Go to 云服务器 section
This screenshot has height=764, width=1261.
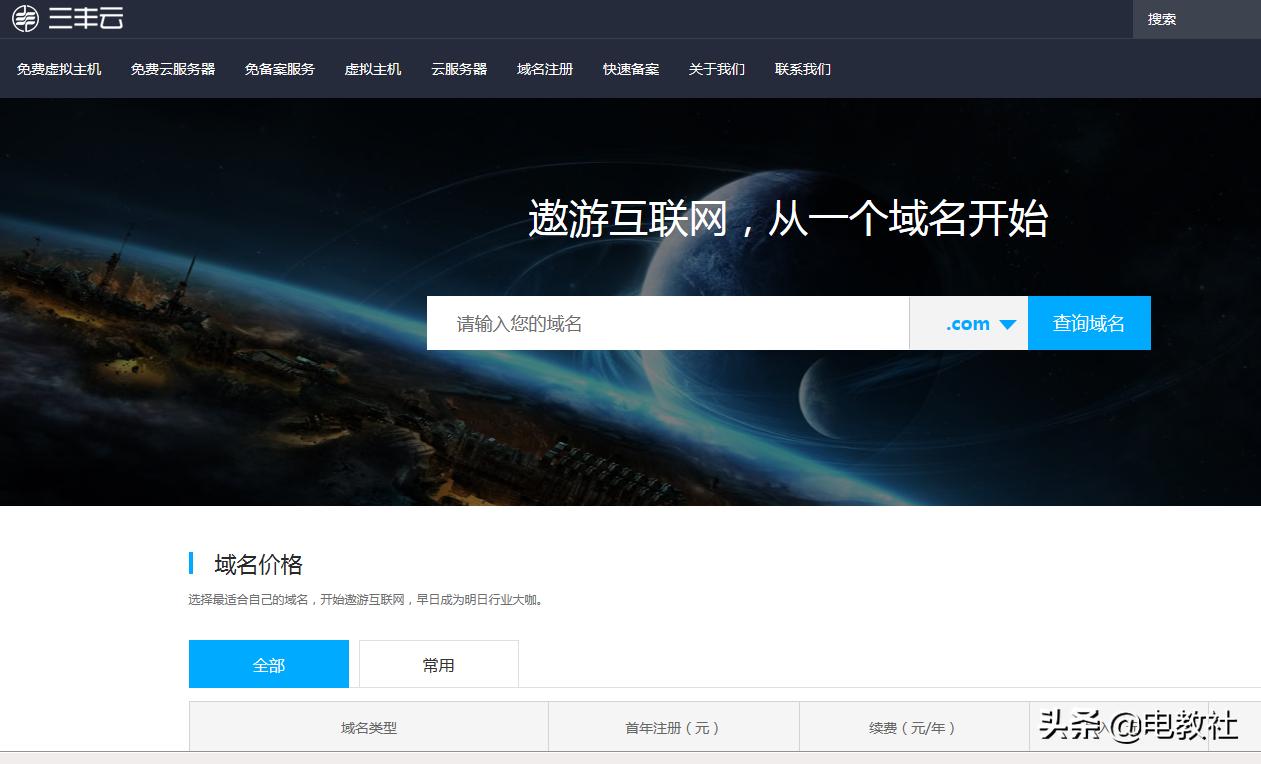coord(458,68)
